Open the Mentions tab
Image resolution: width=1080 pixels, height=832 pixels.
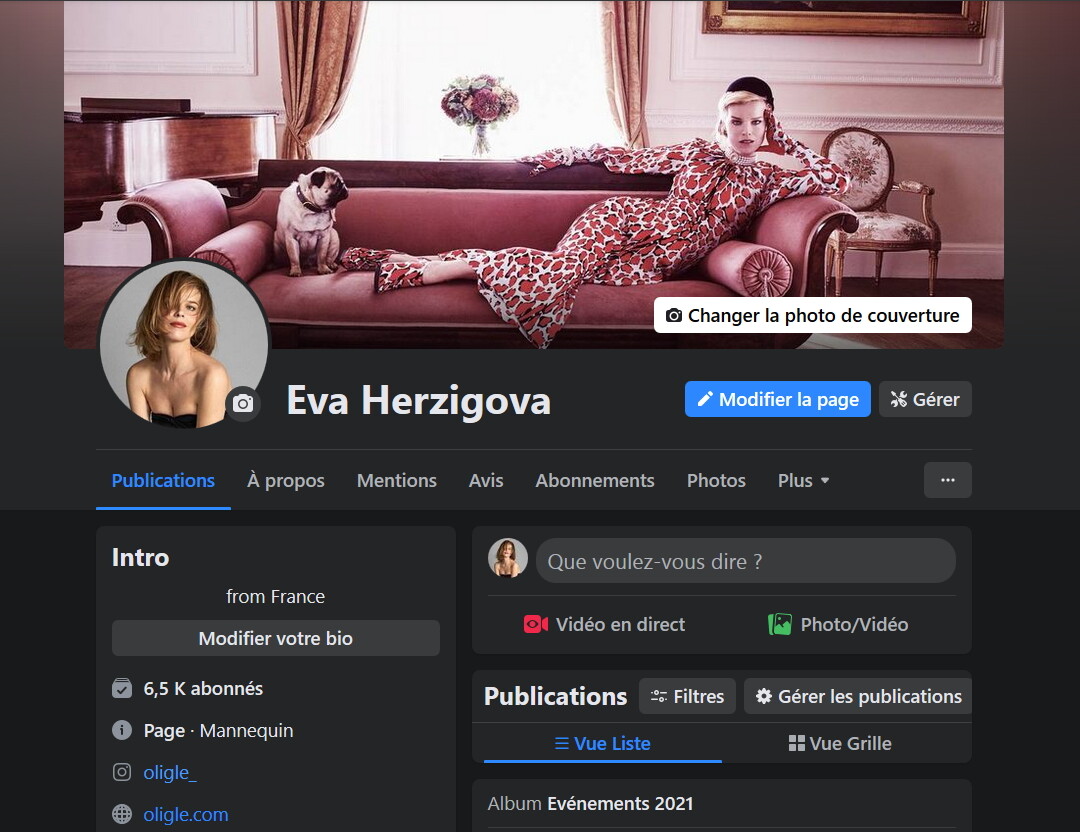tap(397, 480)
